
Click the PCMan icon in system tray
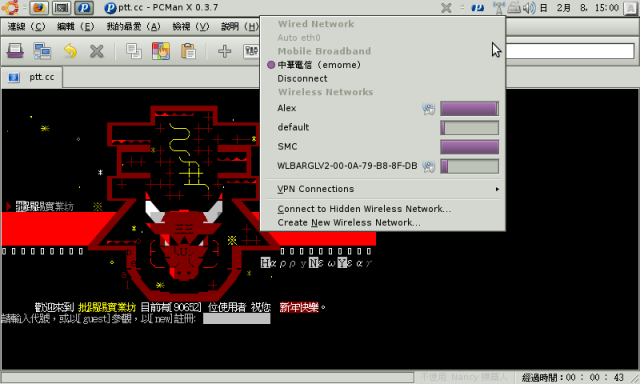478,7
